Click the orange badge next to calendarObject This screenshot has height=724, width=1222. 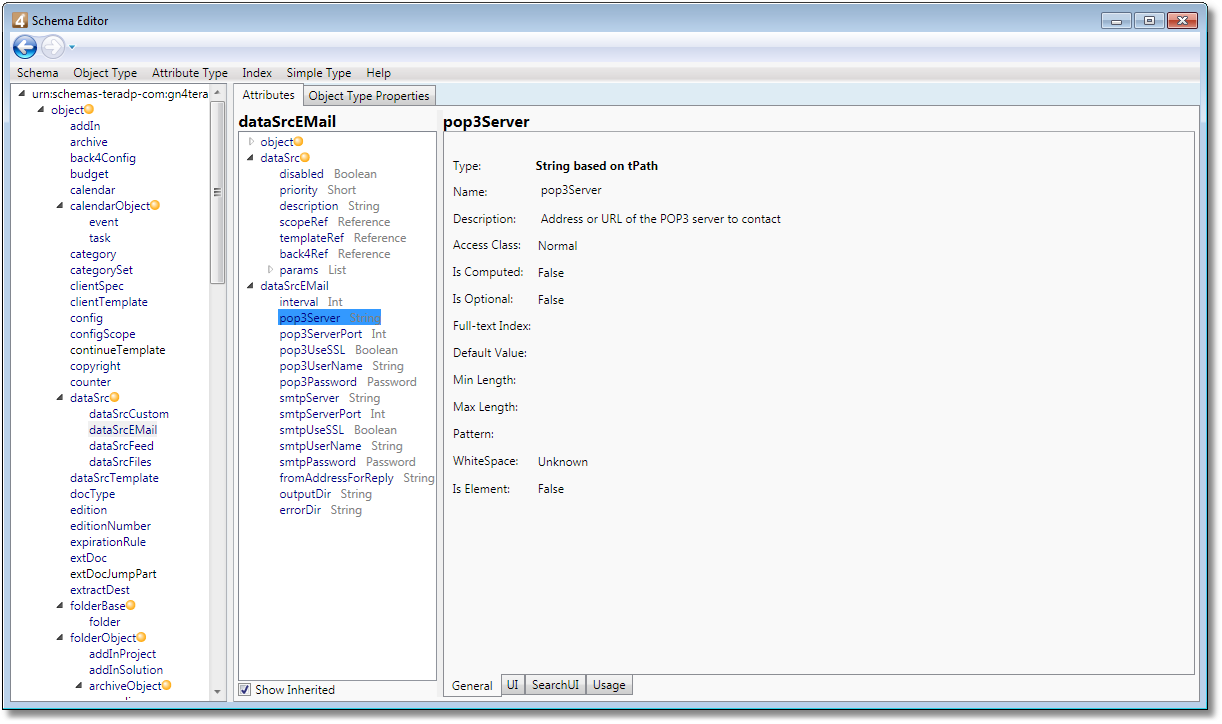(x=155, y=205)
